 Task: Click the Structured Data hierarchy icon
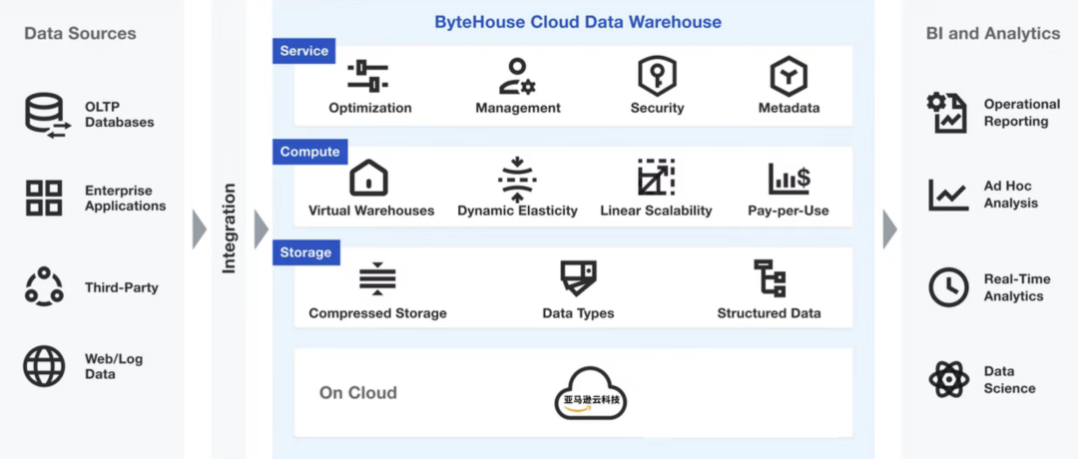point(770,278)
